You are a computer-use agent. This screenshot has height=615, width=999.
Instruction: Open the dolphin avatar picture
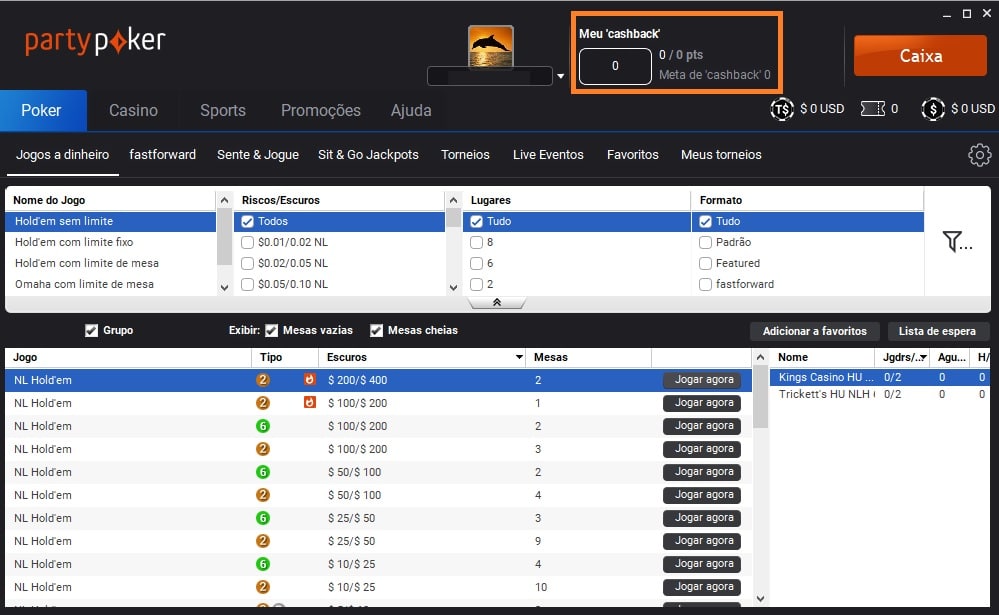491,47
